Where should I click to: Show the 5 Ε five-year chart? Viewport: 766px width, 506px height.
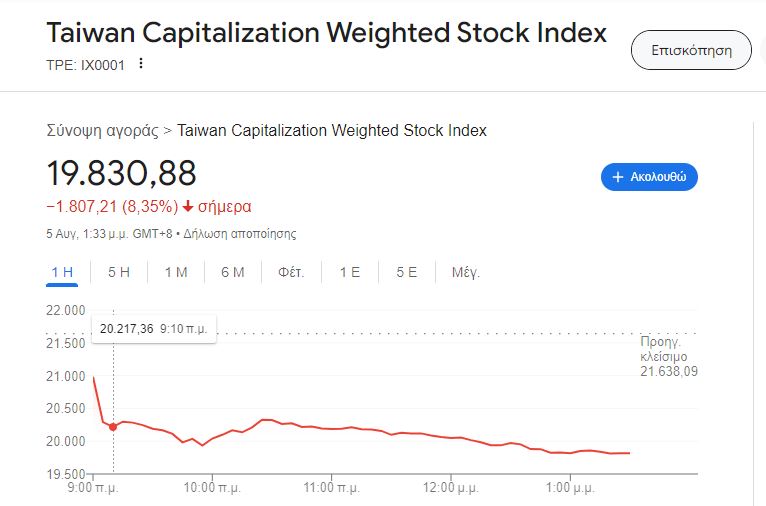[x=406, y=272]
